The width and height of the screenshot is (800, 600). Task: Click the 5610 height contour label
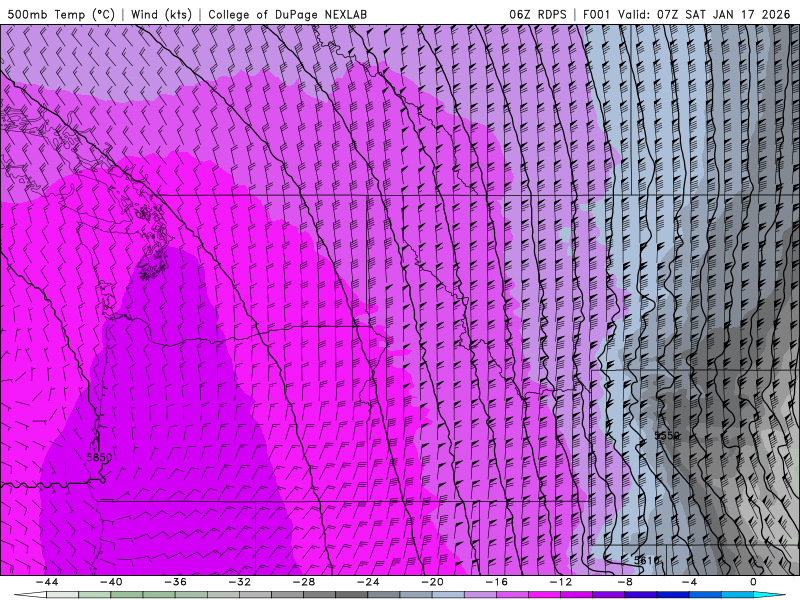[x=646, y=560]
